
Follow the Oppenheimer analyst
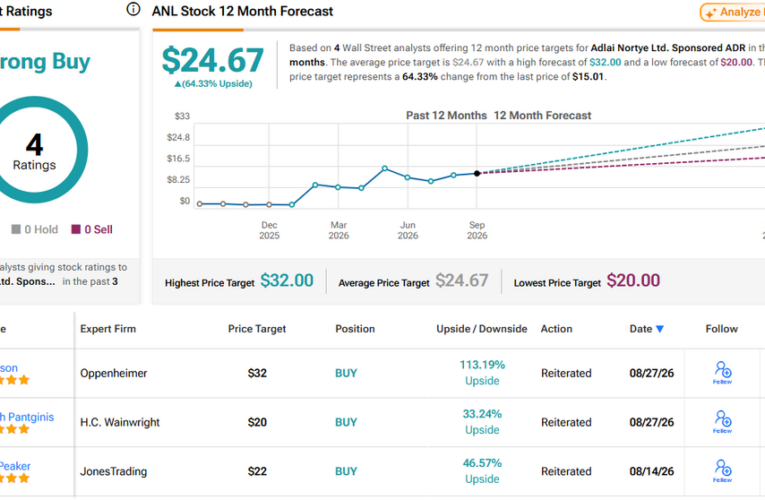(x=723, y=372)
